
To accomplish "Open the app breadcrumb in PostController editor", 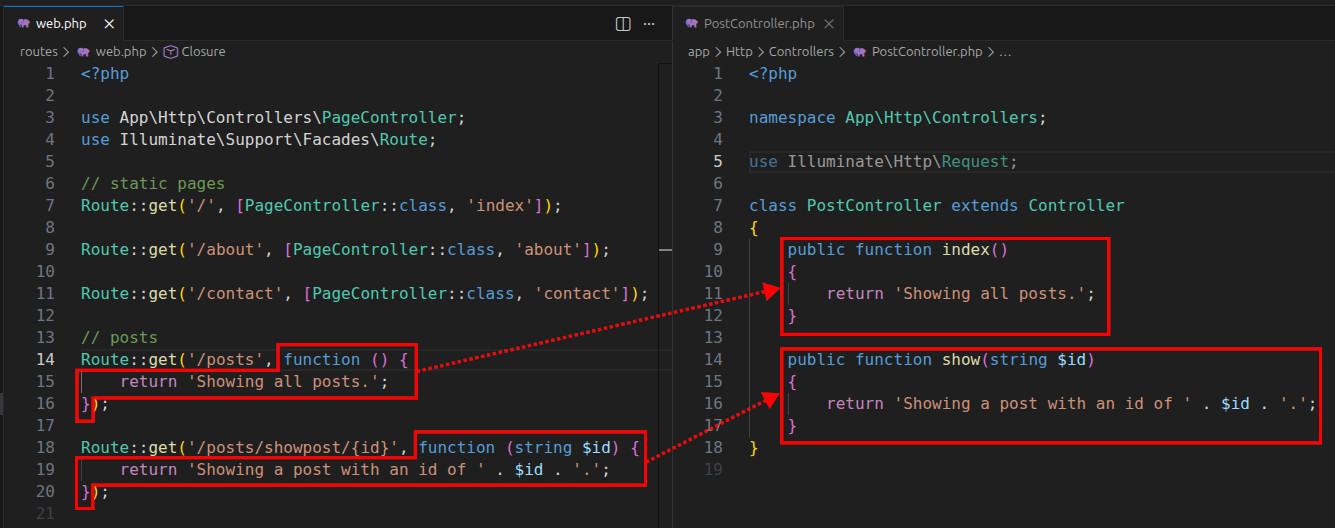I will point(698,51).
